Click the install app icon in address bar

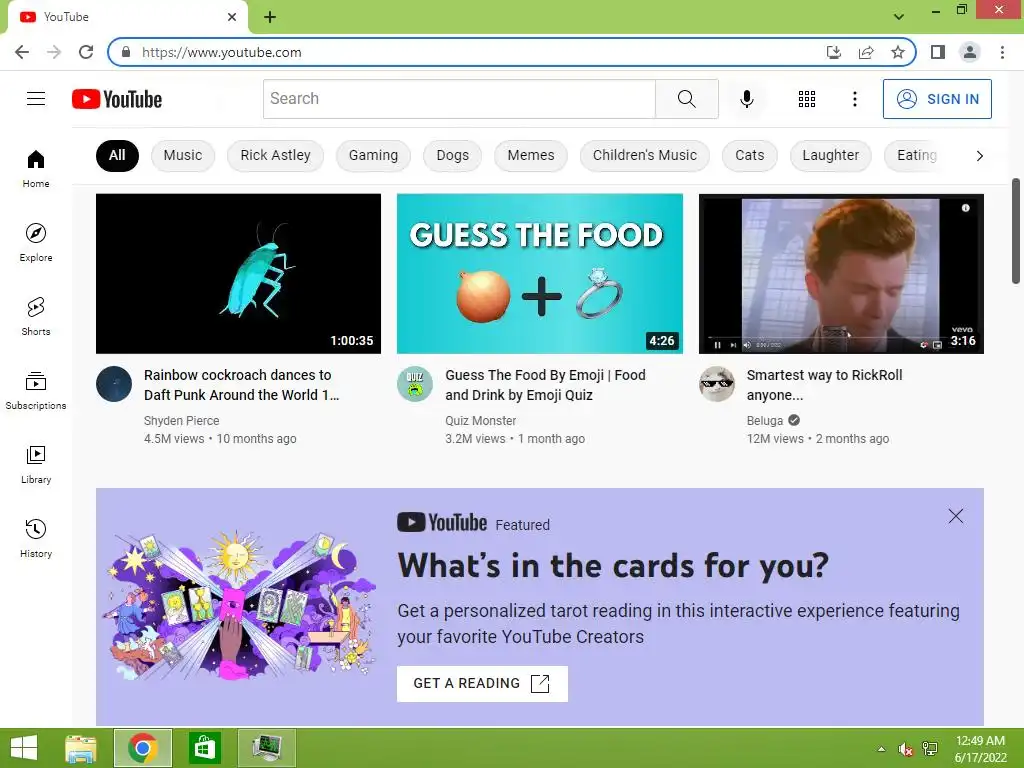[833, 52]
